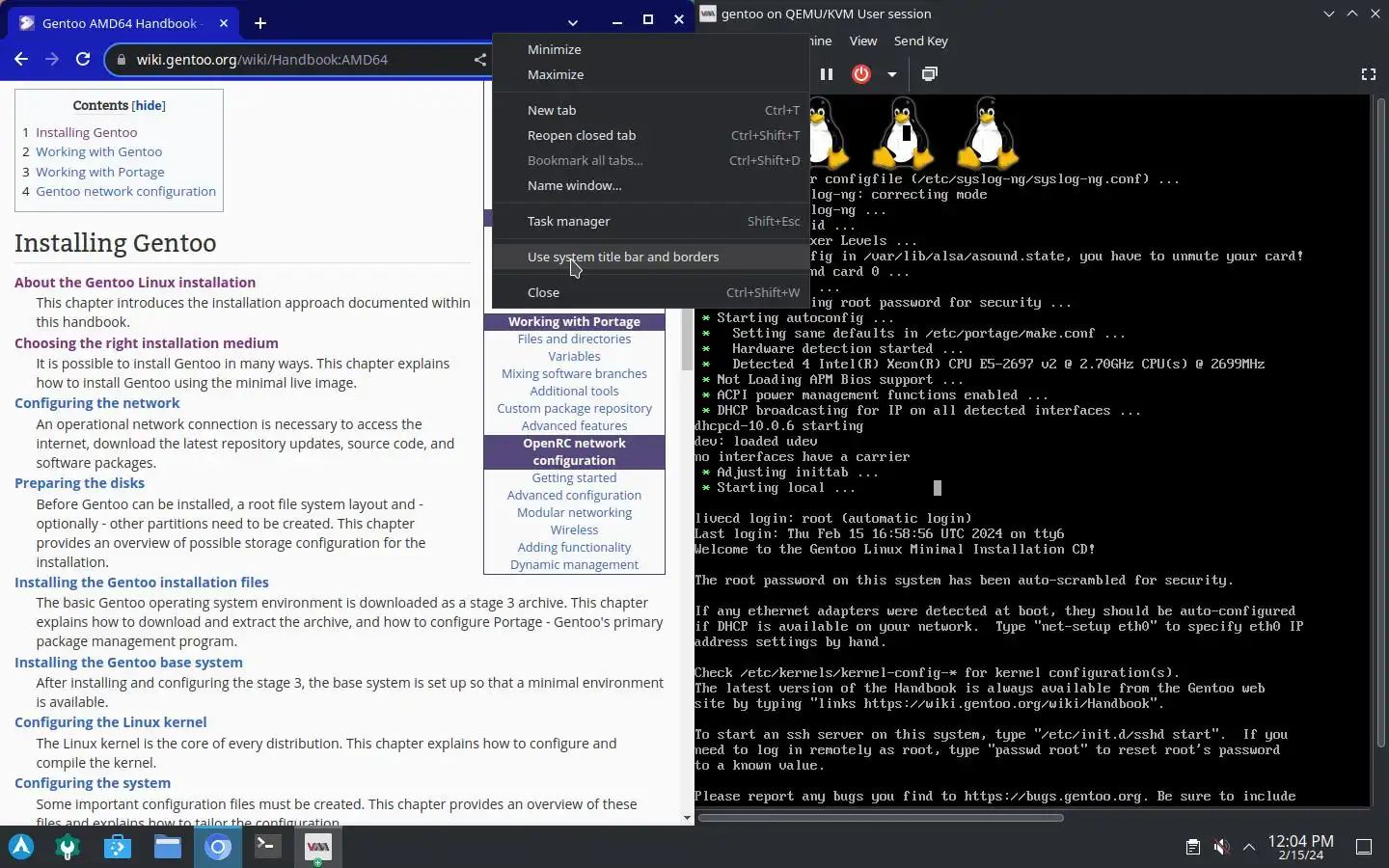
Task: Open Adding functionality sidebar link
Action: pyautogui.click(x=574, y=547)
